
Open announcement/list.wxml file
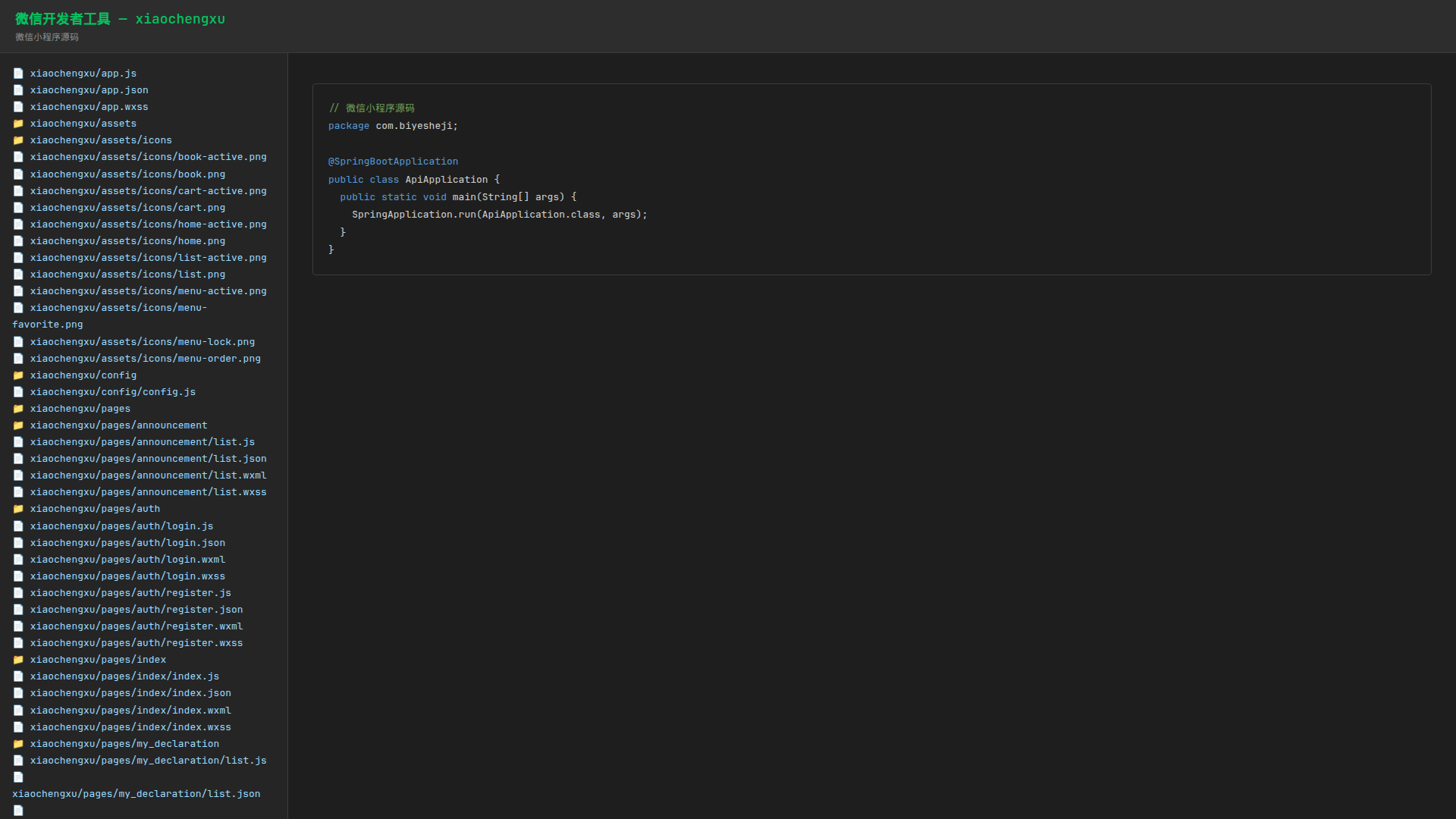click(x=149, y=475)
